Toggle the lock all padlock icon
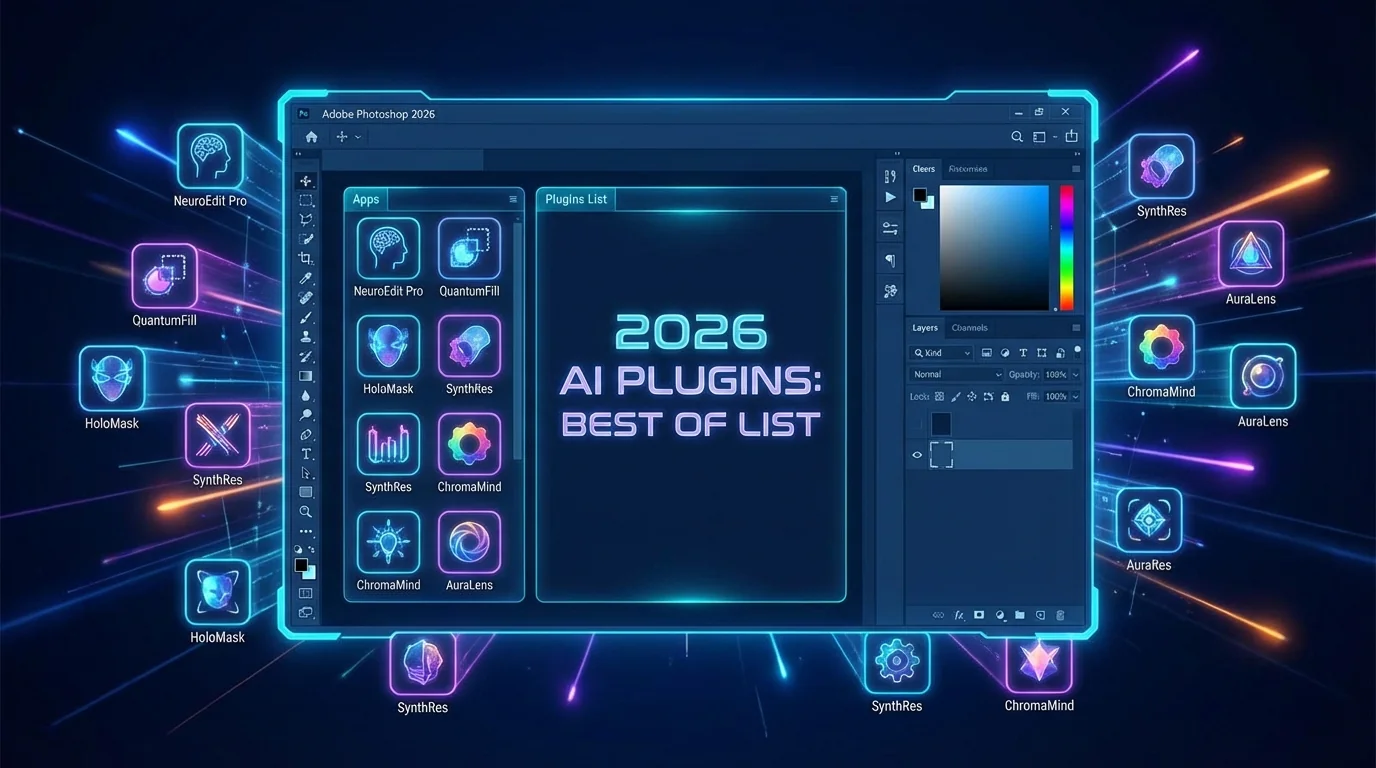Image resolution: width=1376 pixels, height=768 pixels. coord(1005,397)
